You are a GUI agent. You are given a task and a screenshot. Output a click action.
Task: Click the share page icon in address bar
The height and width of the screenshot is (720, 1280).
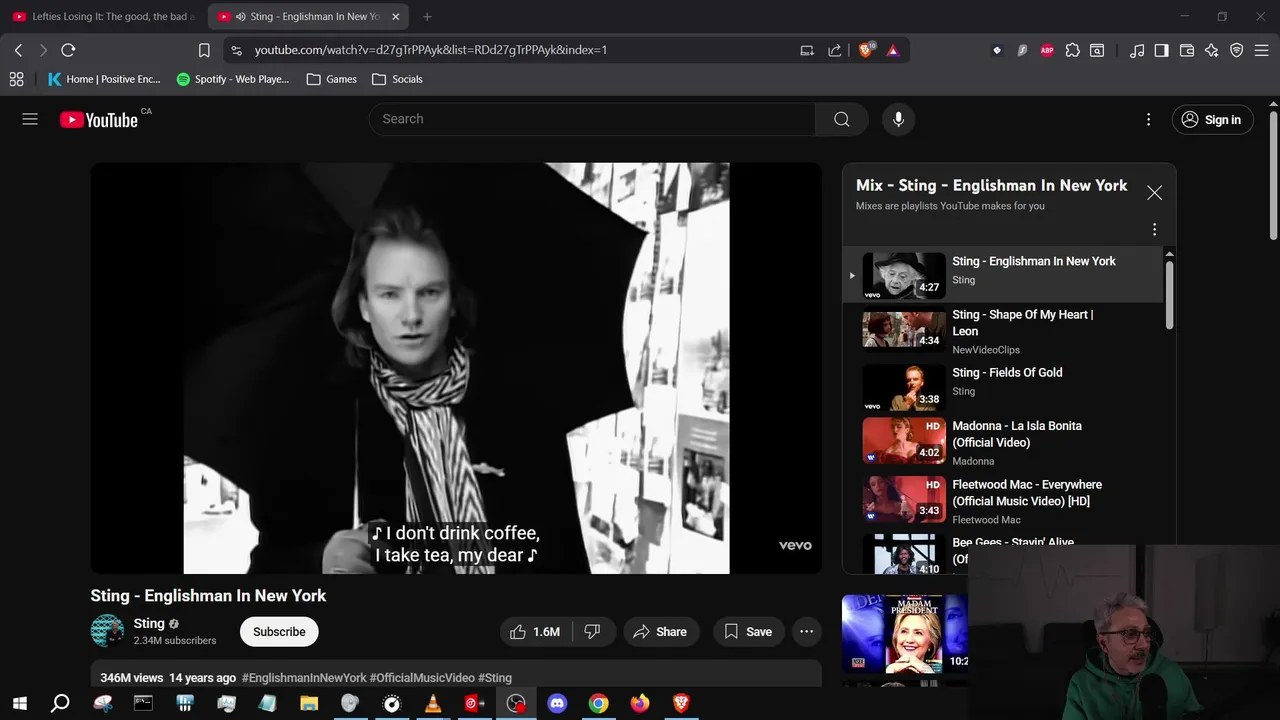click(835, 50)
